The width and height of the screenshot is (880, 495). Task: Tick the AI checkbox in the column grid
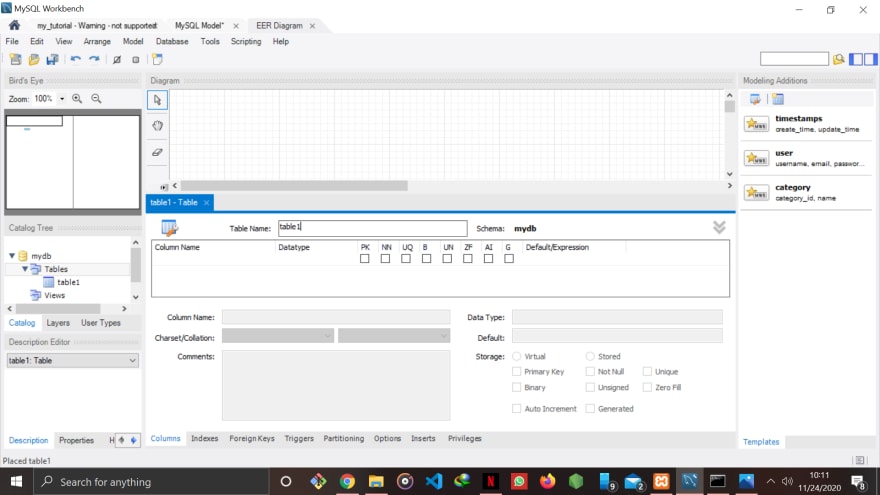(x=488, y=259)
